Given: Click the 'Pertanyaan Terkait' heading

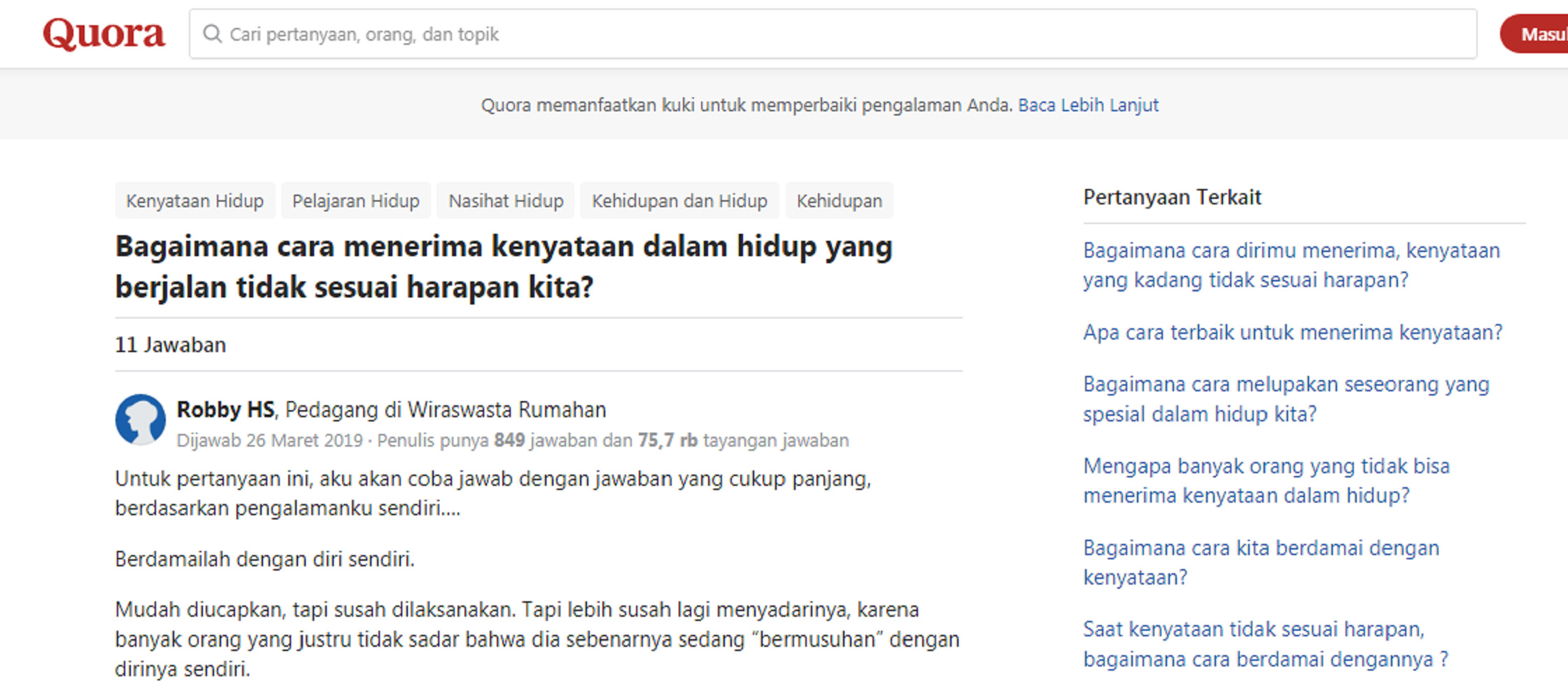Looking at the screenshot, I should (1172, 197).
